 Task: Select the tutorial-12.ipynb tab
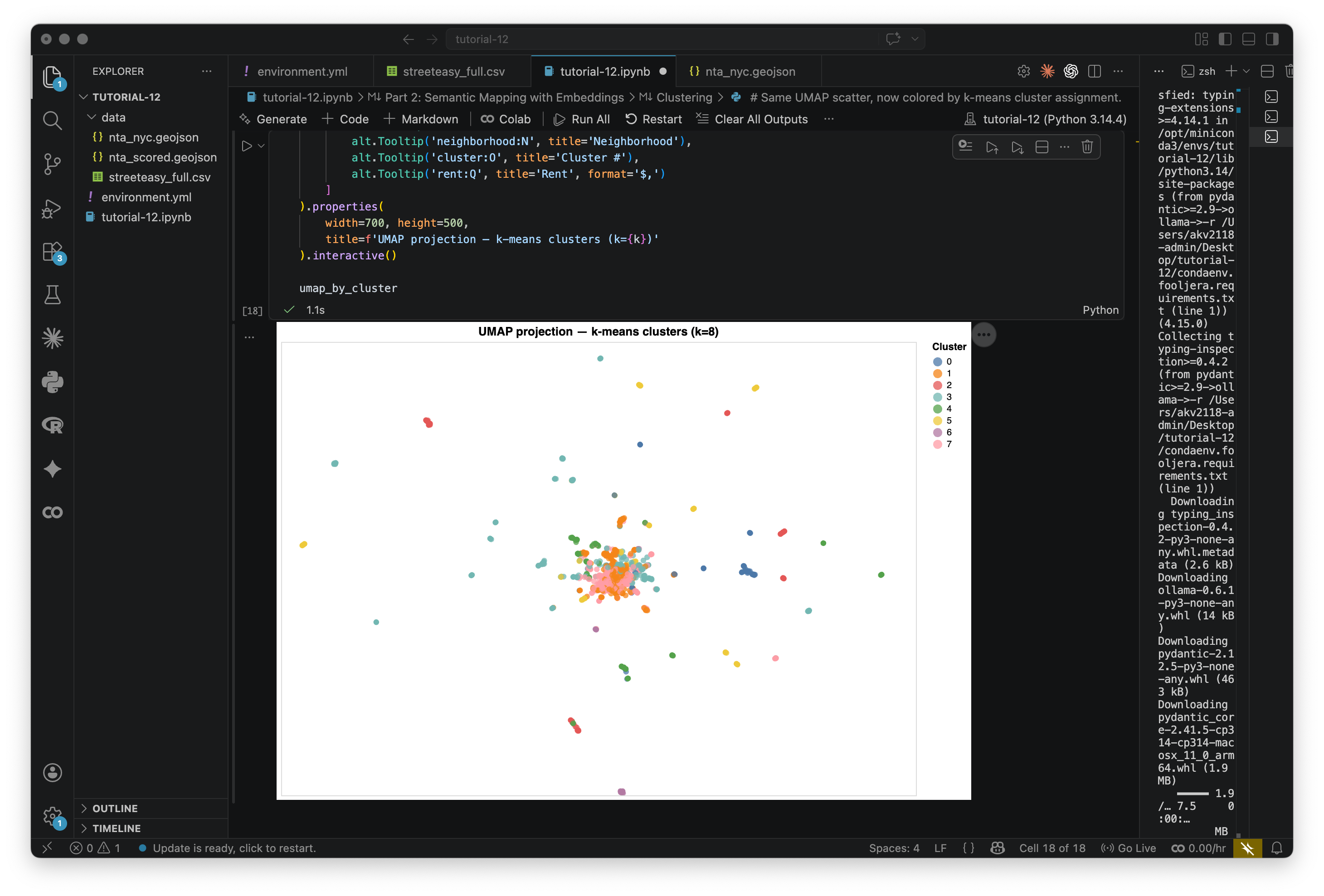(x=604, y=72)
